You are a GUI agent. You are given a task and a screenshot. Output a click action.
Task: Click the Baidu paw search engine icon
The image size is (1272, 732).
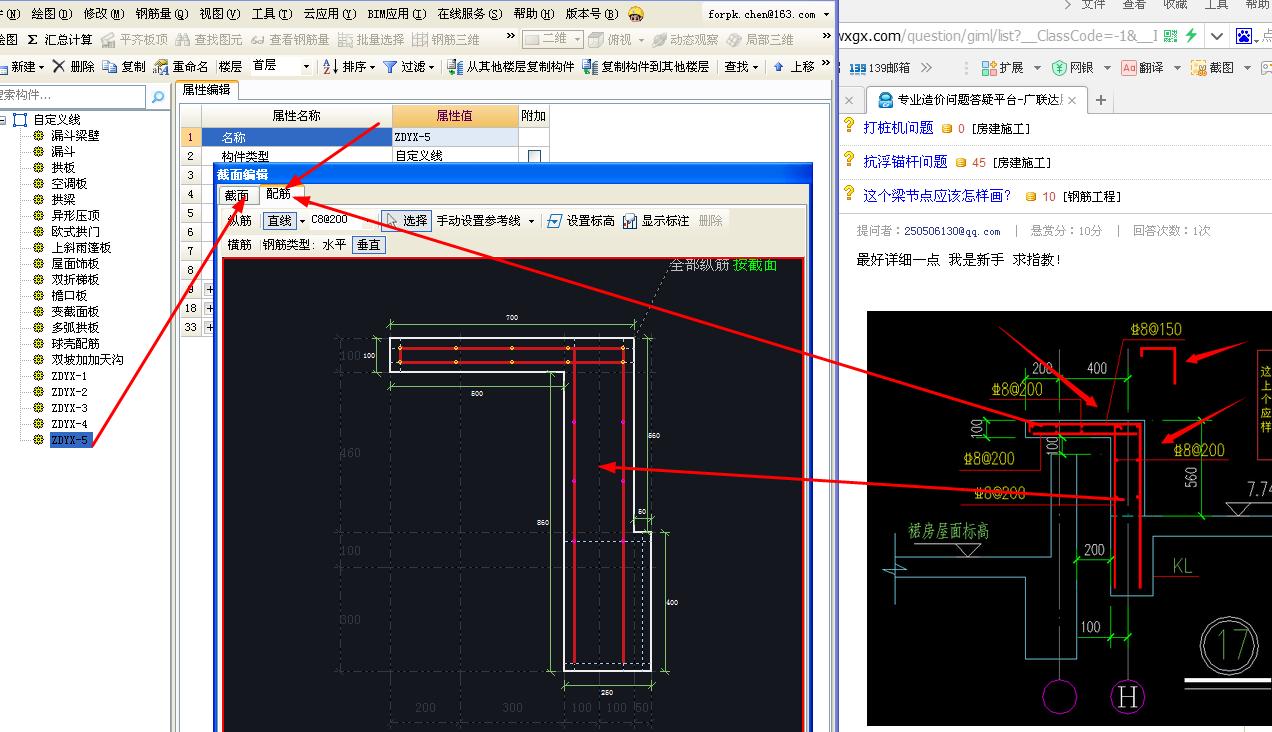(1244, 36)
